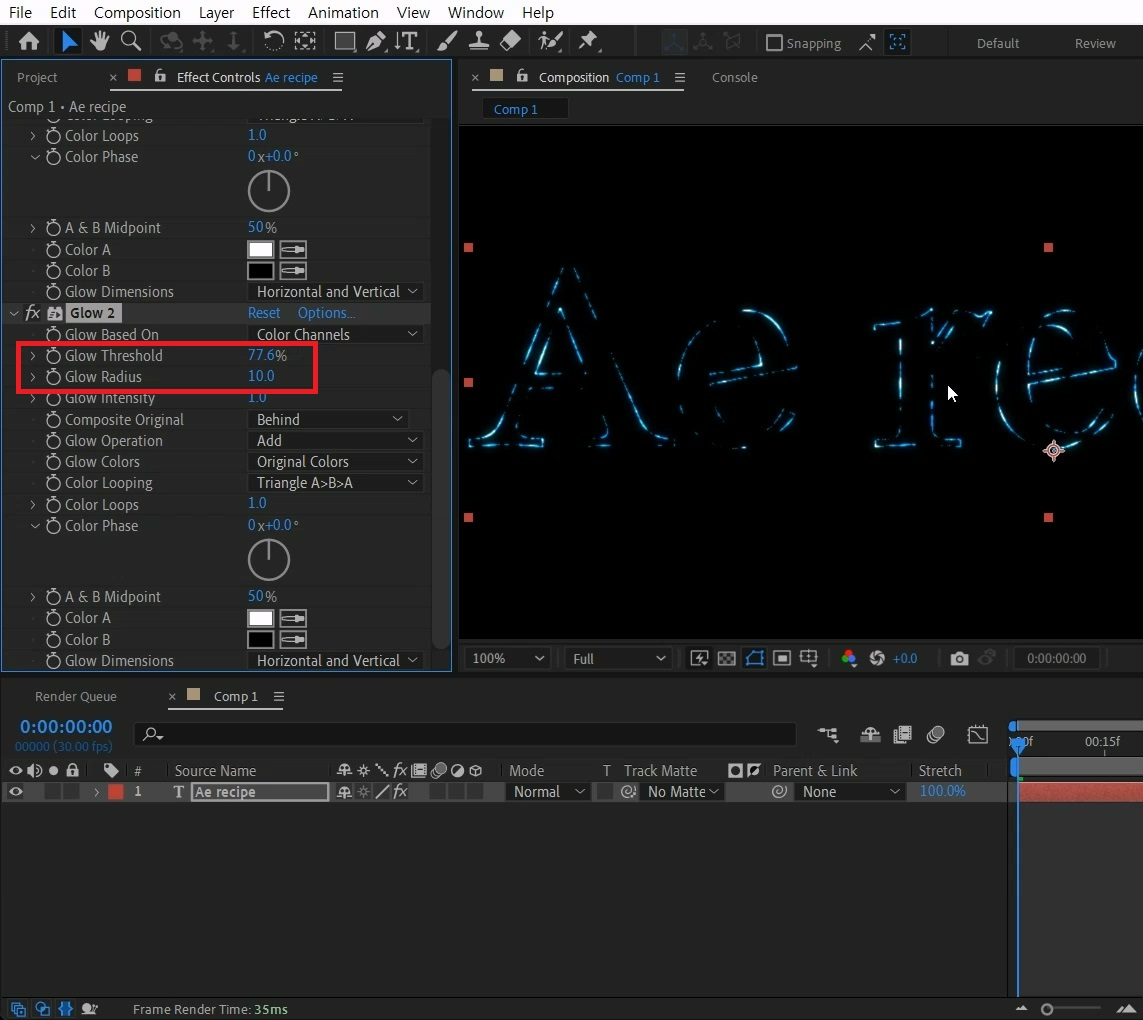Switch to Review workspace
1143x1020 pixels.
tap(1095, 43)
